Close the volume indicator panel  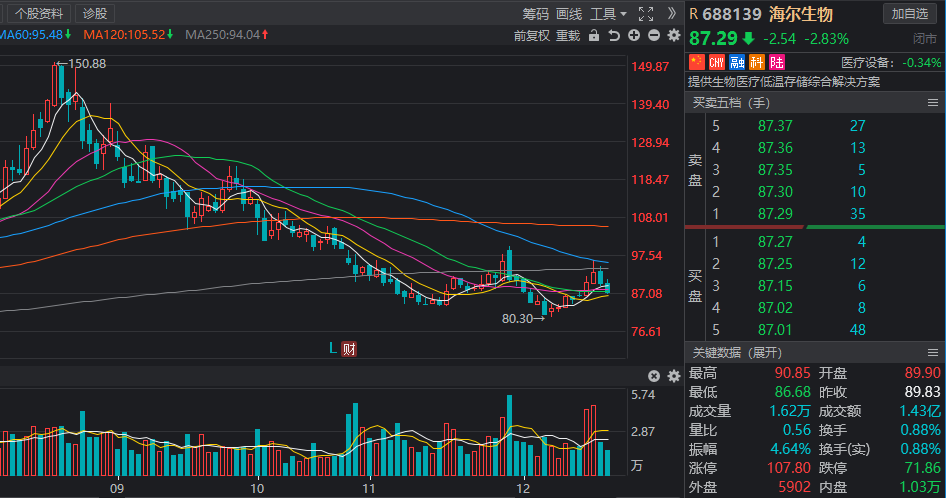[x=654, y=376]
